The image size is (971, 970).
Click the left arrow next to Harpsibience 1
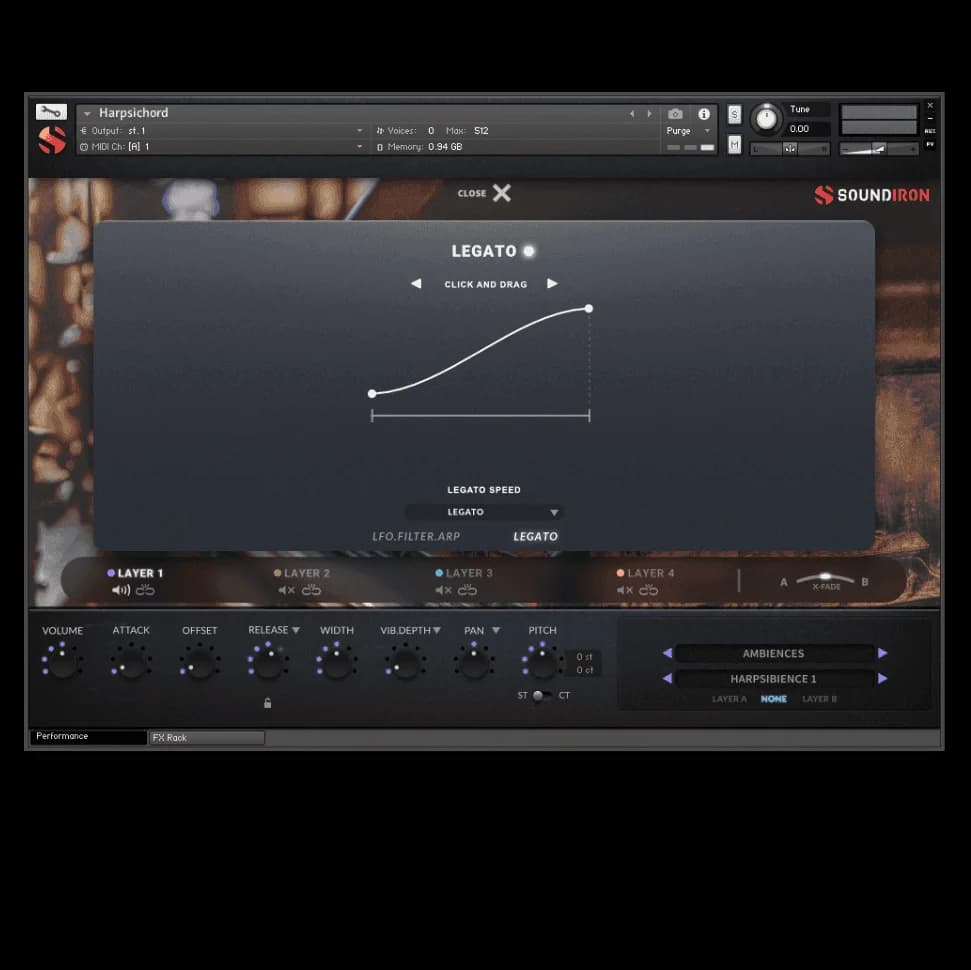pos(667,679)
